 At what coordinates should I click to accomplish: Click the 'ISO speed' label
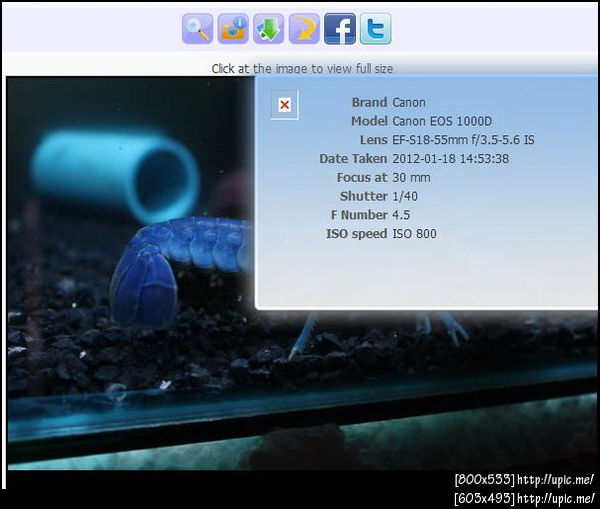pos(357,234)
